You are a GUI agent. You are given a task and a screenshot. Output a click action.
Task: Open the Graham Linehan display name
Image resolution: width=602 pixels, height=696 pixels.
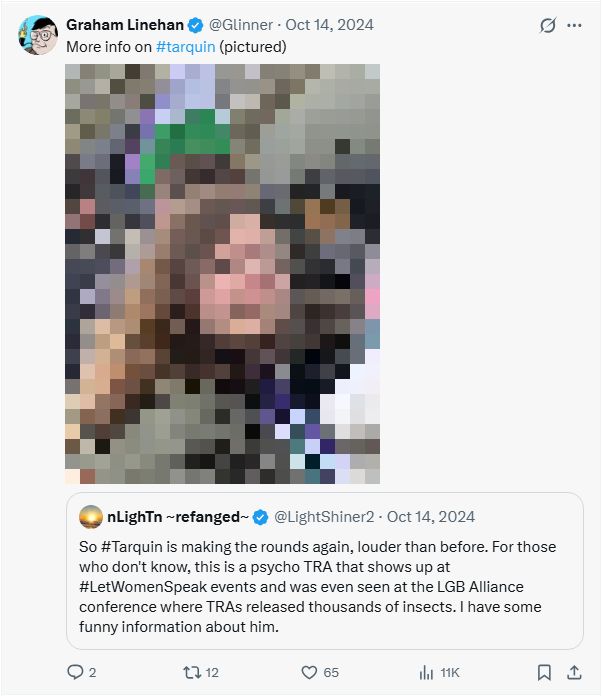pyautogui.click(x=125, y=25)
